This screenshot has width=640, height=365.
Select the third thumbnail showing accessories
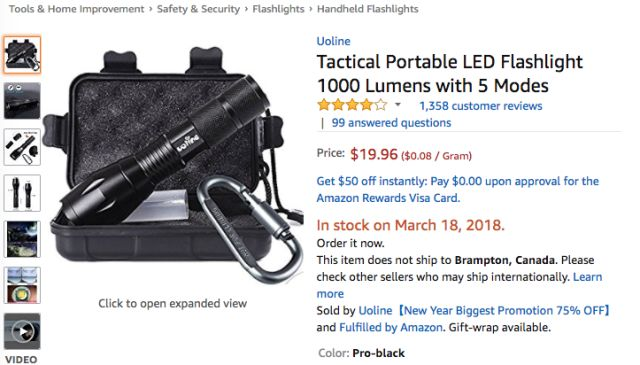click(22, 147)
